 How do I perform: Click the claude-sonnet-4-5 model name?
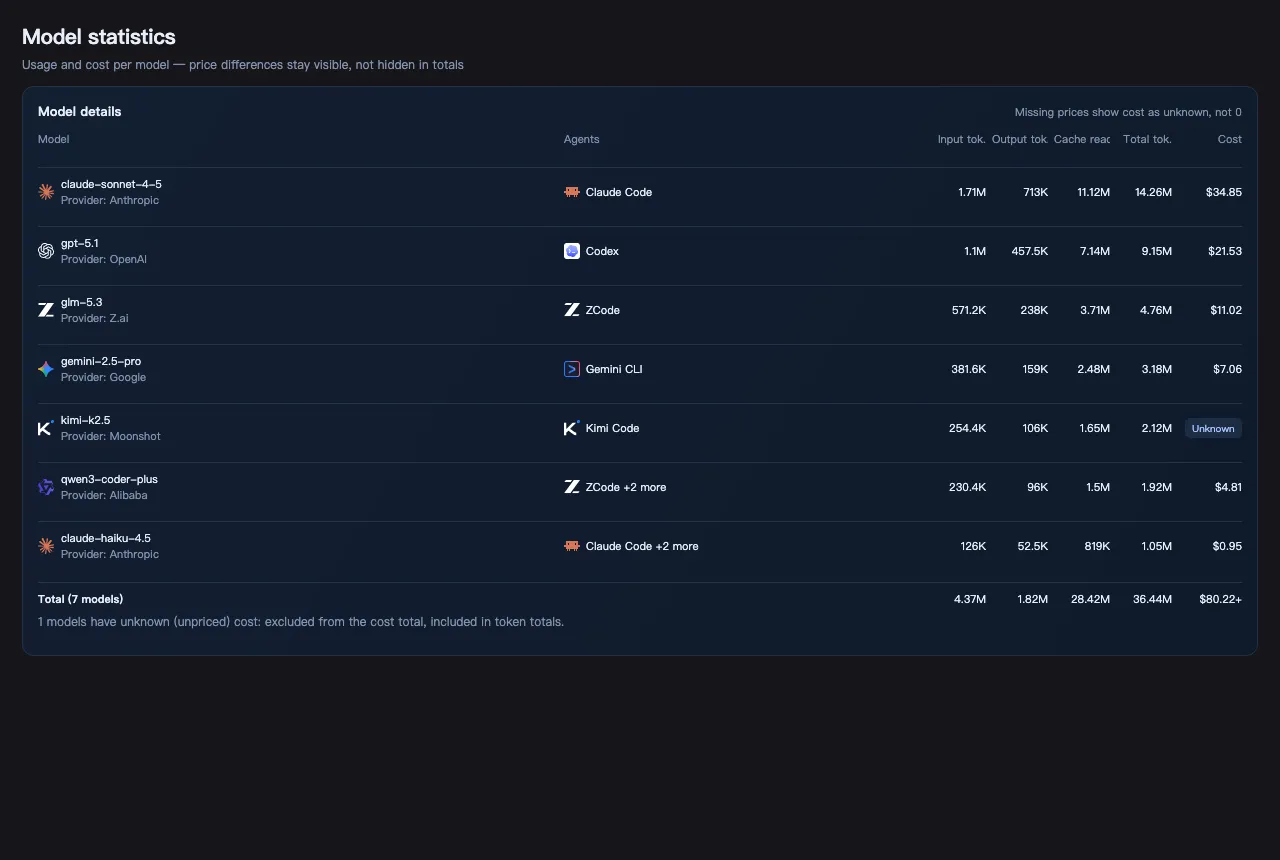pyautogui.click(x=111, y=184)
